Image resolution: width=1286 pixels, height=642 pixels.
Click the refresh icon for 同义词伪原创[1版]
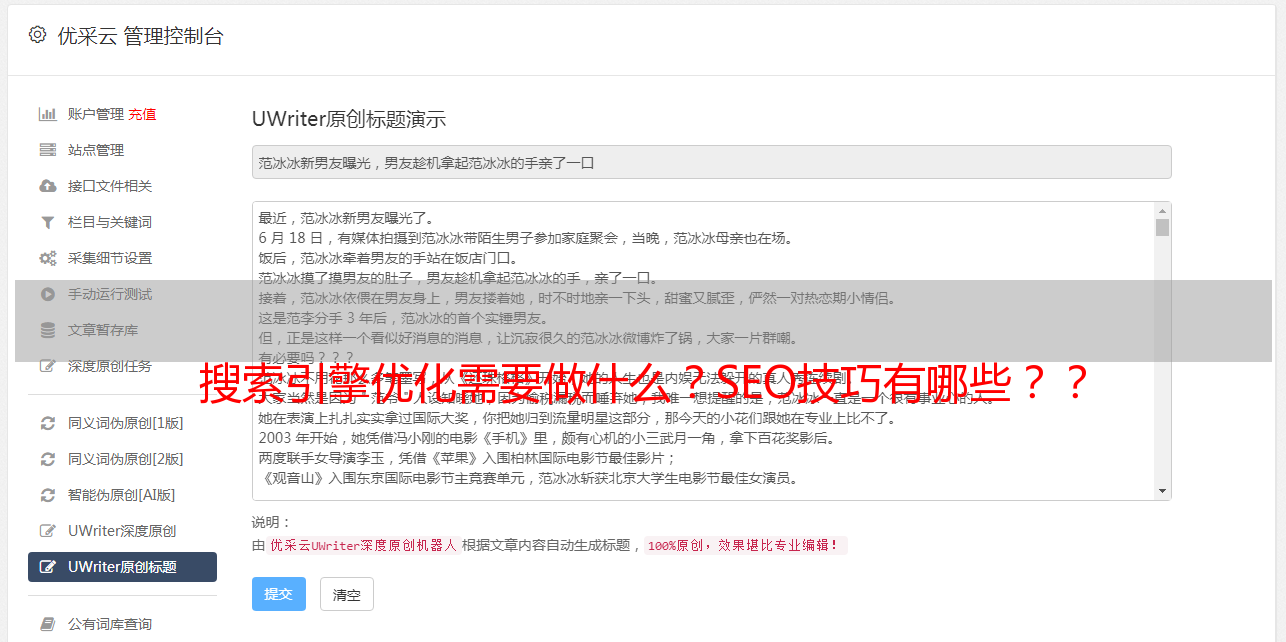(x=47, y=423)
